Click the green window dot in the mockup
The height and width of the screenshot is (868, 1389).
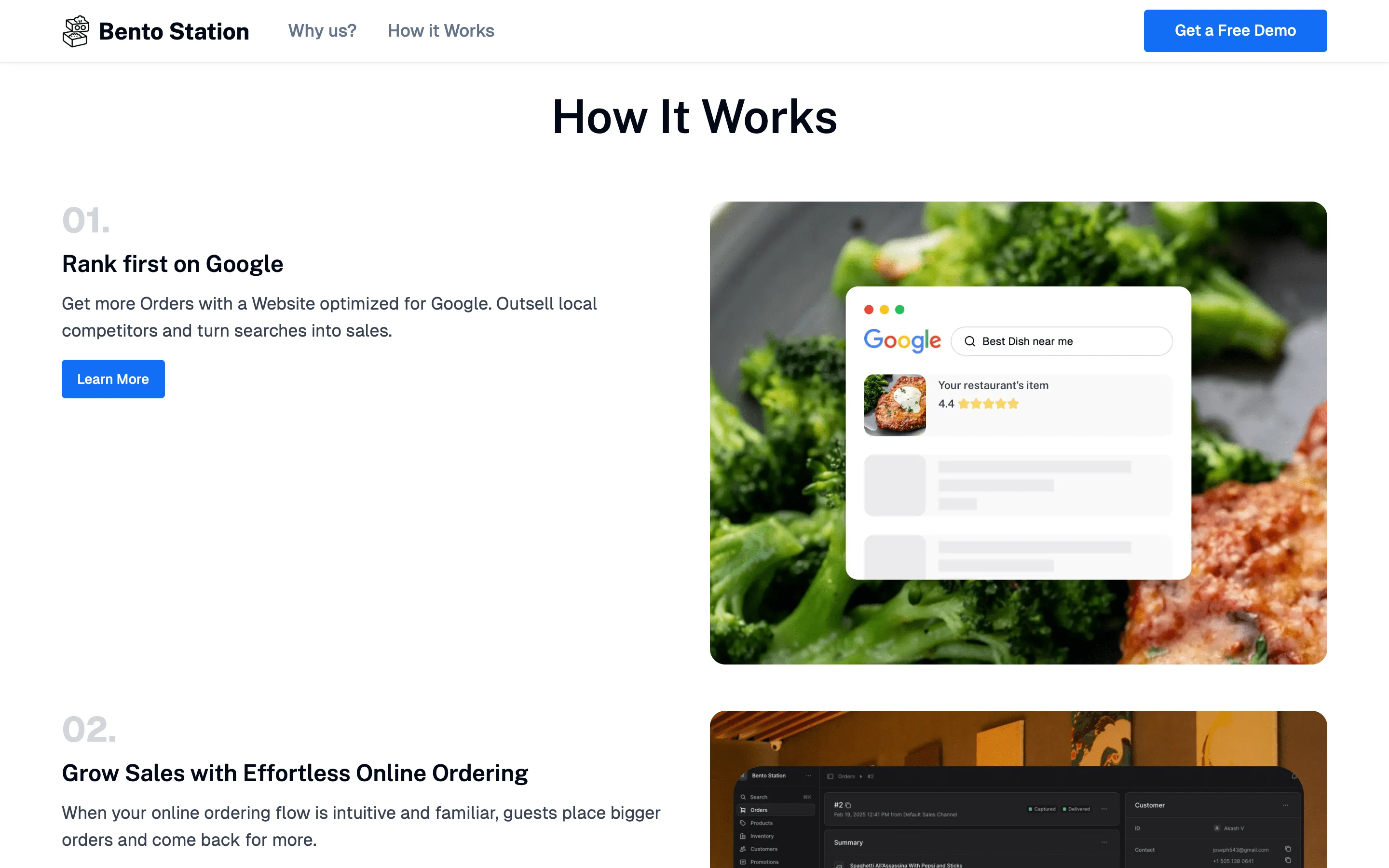pos(900,310)
